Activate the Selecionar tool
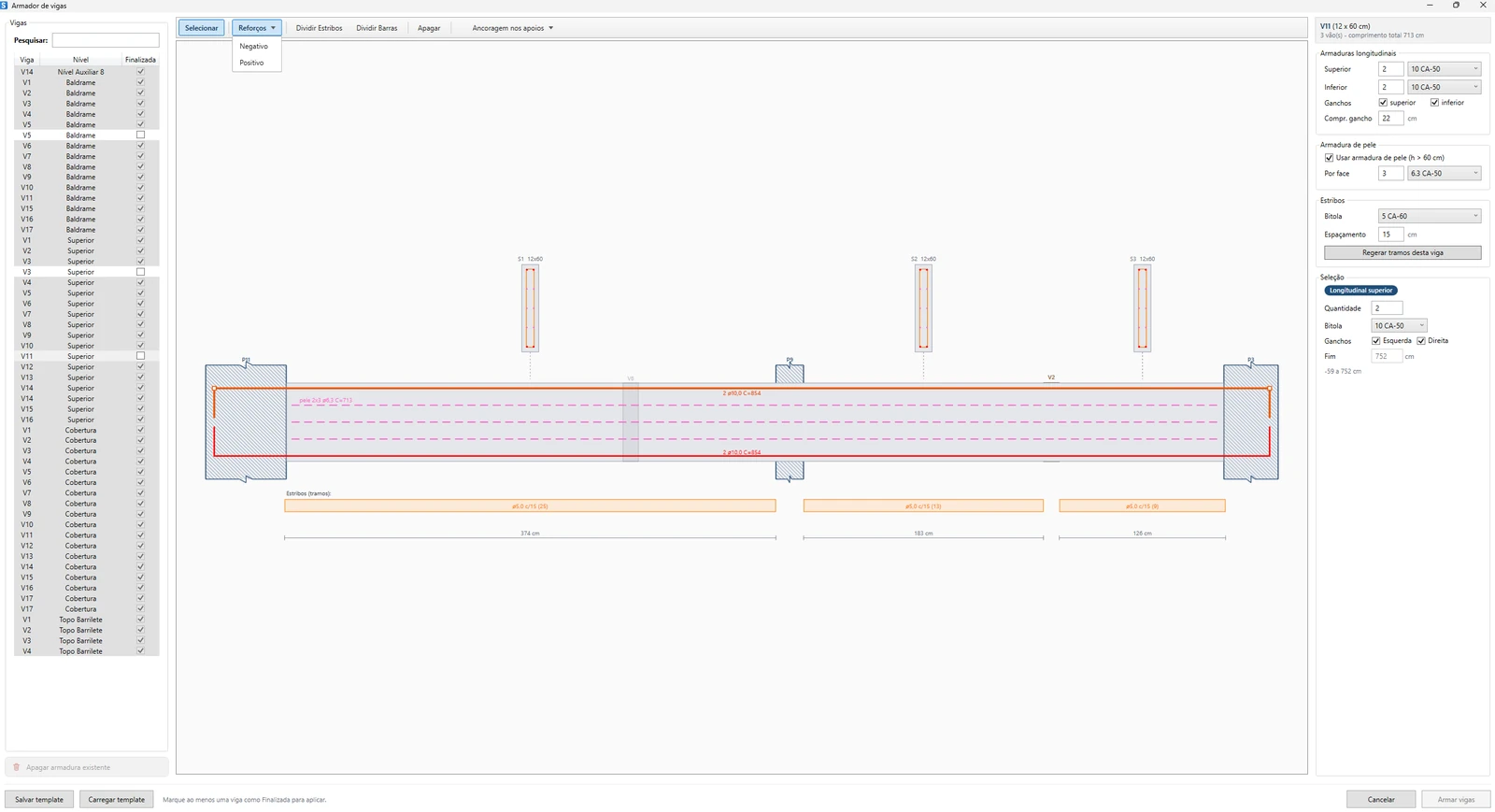The image size is (1495, 812). coord(201,28)
